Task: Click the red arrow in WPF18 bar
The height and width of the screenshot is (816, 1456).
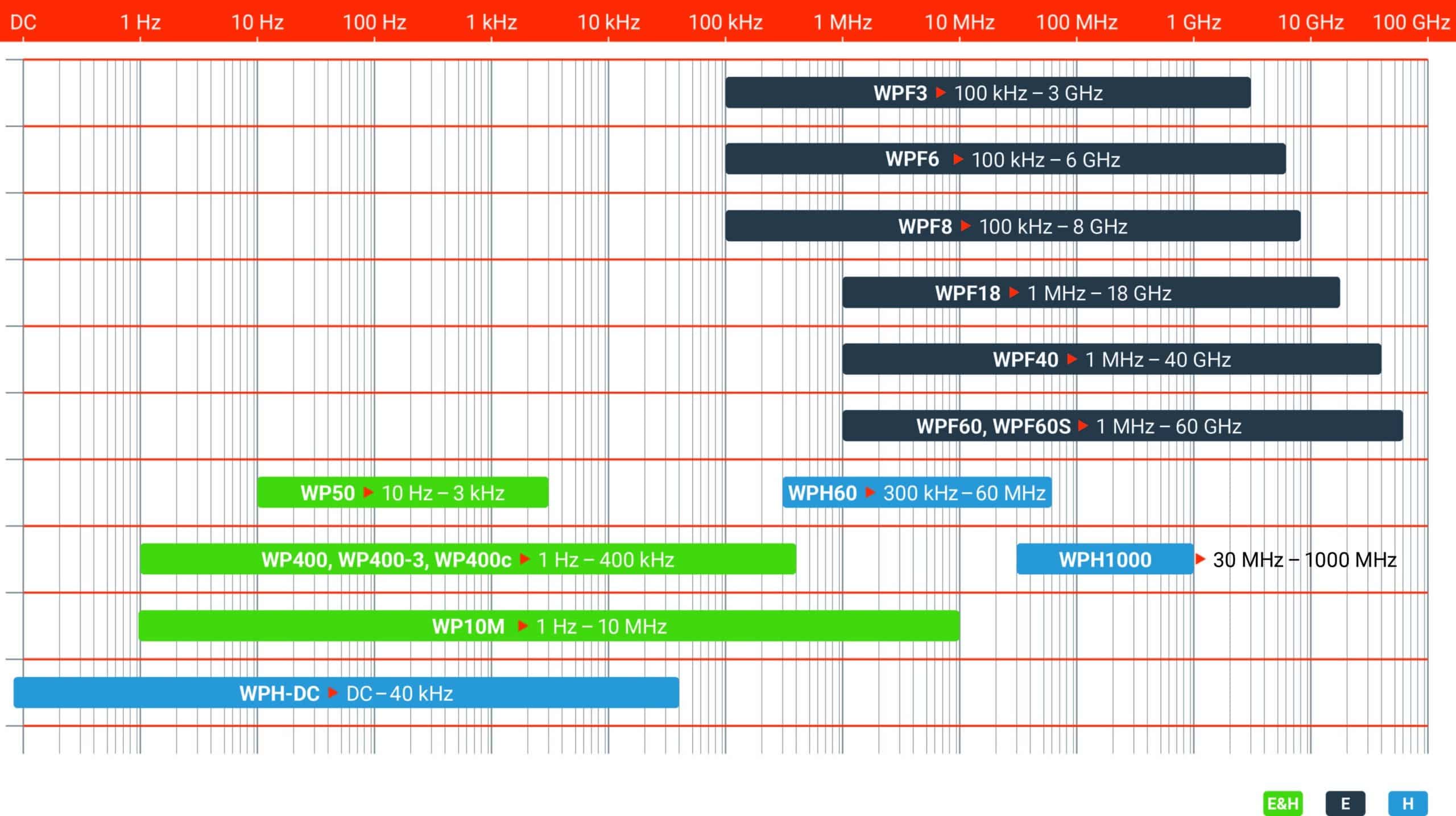Action: pos(1014,292)
